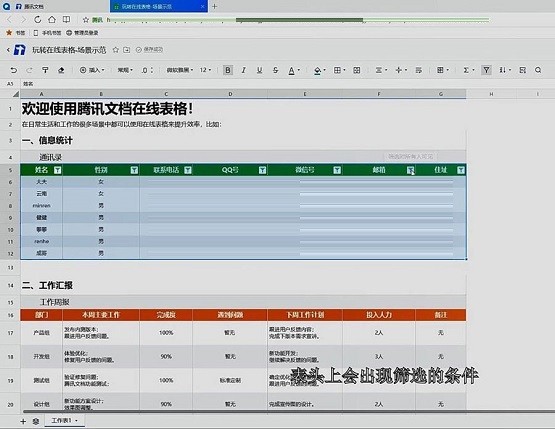
Task: Apply the fill color bucket swatch
Action: [317, 70]
